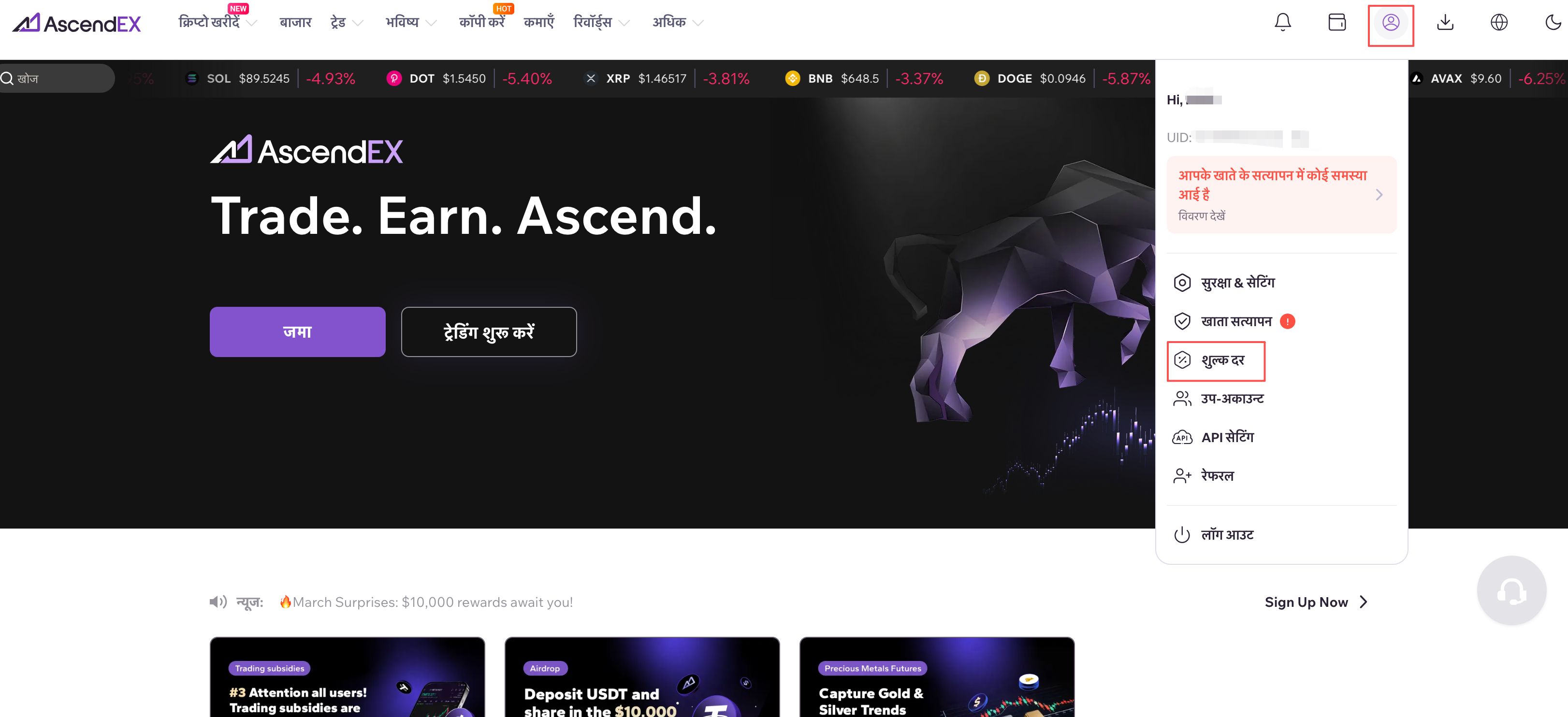Expand the ट्रेड menu dropdown
This screenshot has height=717, width=1568.
click(x=347, y=23)
